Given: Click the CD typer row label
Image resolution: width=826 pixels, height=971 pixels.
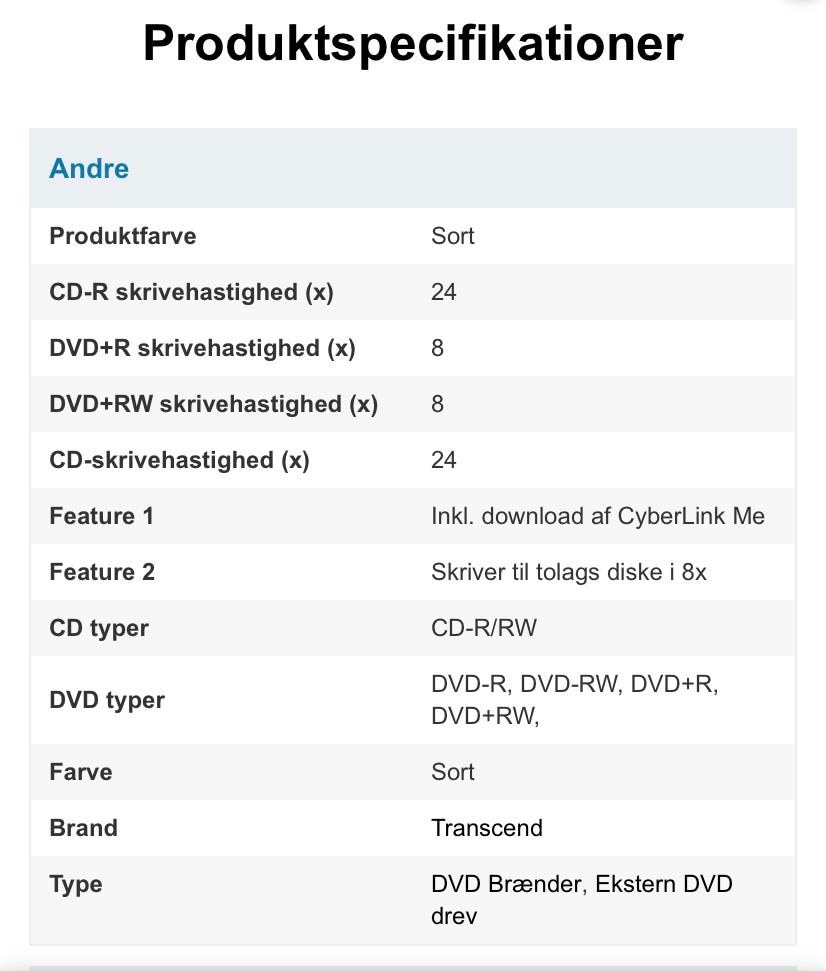Looking at the screenshot, I should [x=99, y=628].
